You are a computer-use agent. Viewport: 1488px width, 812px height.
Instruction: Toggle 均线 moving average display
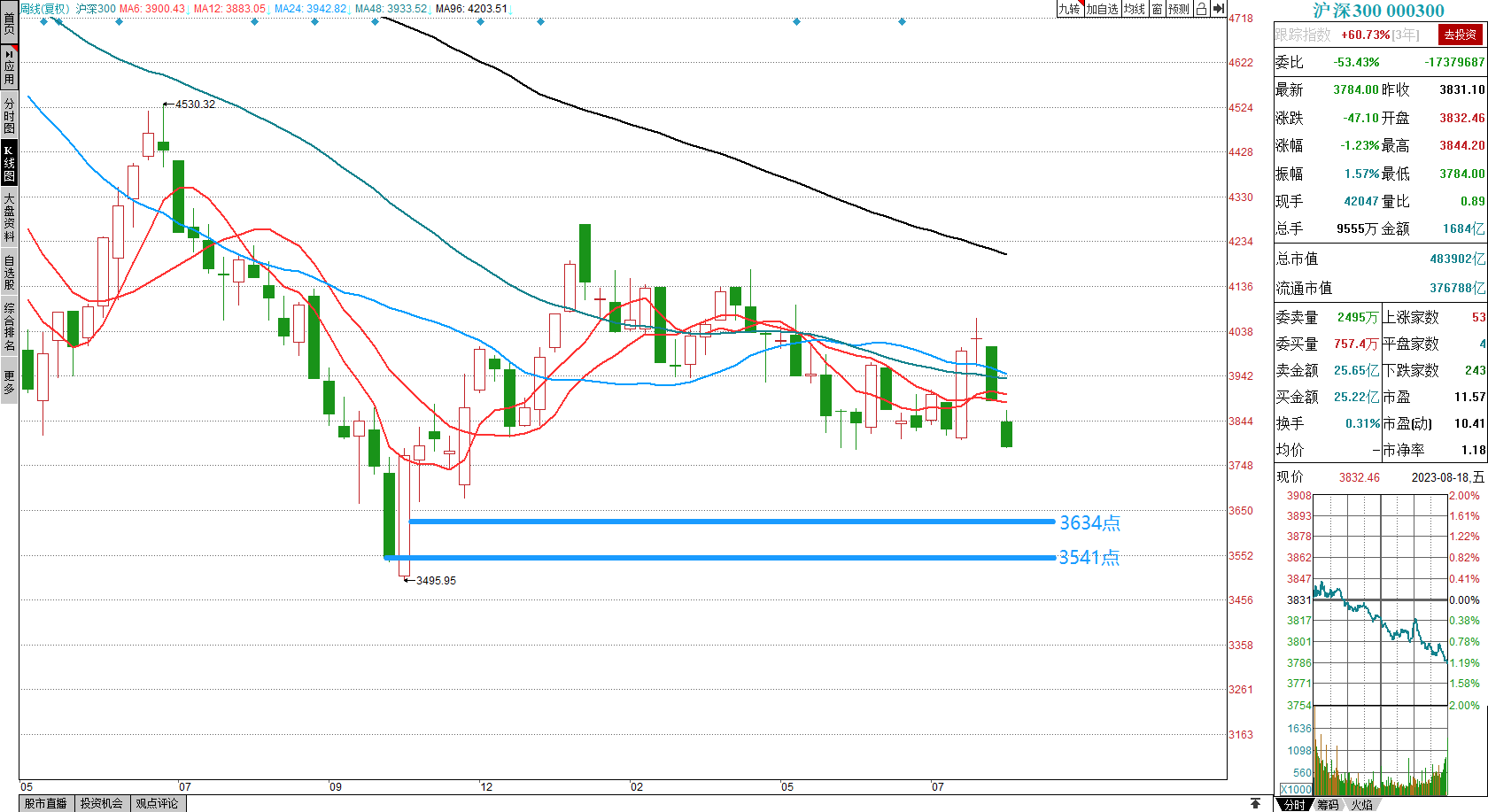(1135, 9)
